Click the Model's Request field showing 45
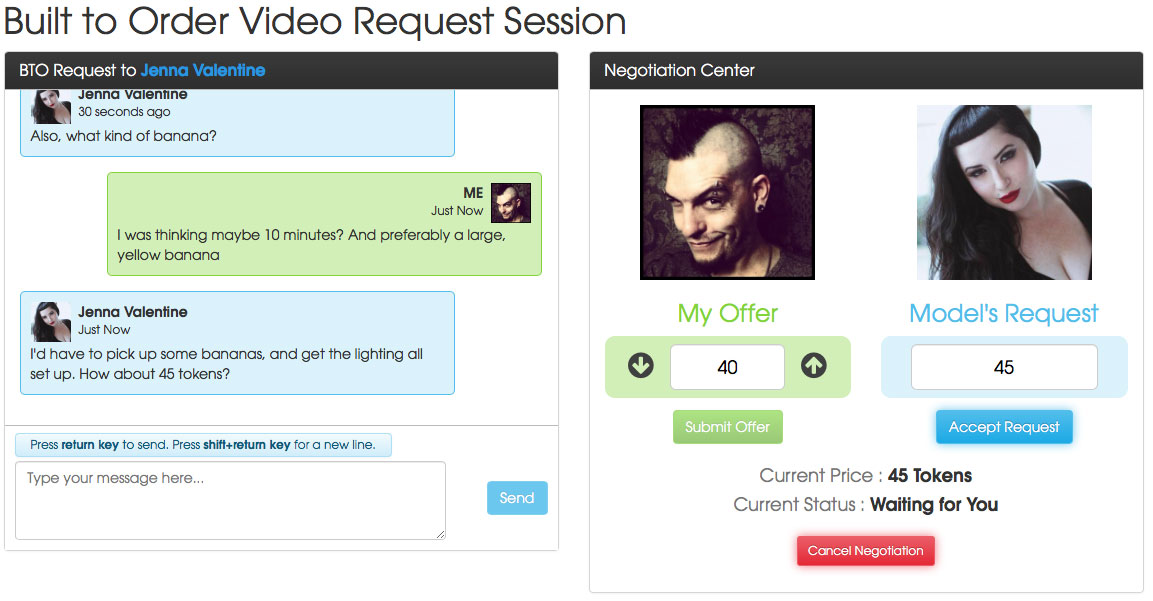1153x601 pixels. [x=1004, y=367]
